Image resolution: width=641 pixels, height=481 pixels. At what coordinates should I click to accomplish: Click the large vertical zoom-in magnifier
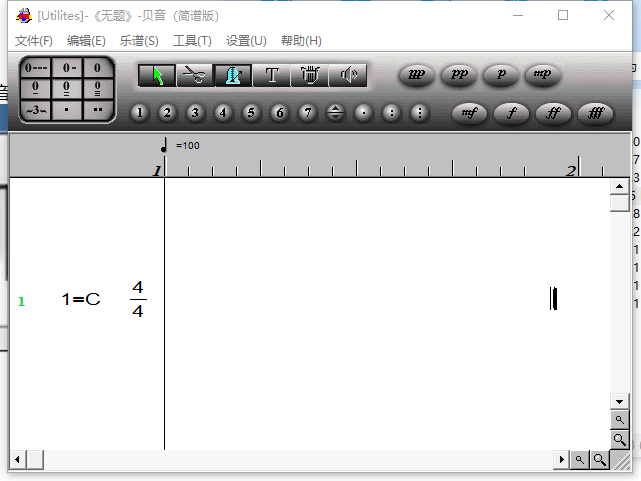click(x=620, y=440)
